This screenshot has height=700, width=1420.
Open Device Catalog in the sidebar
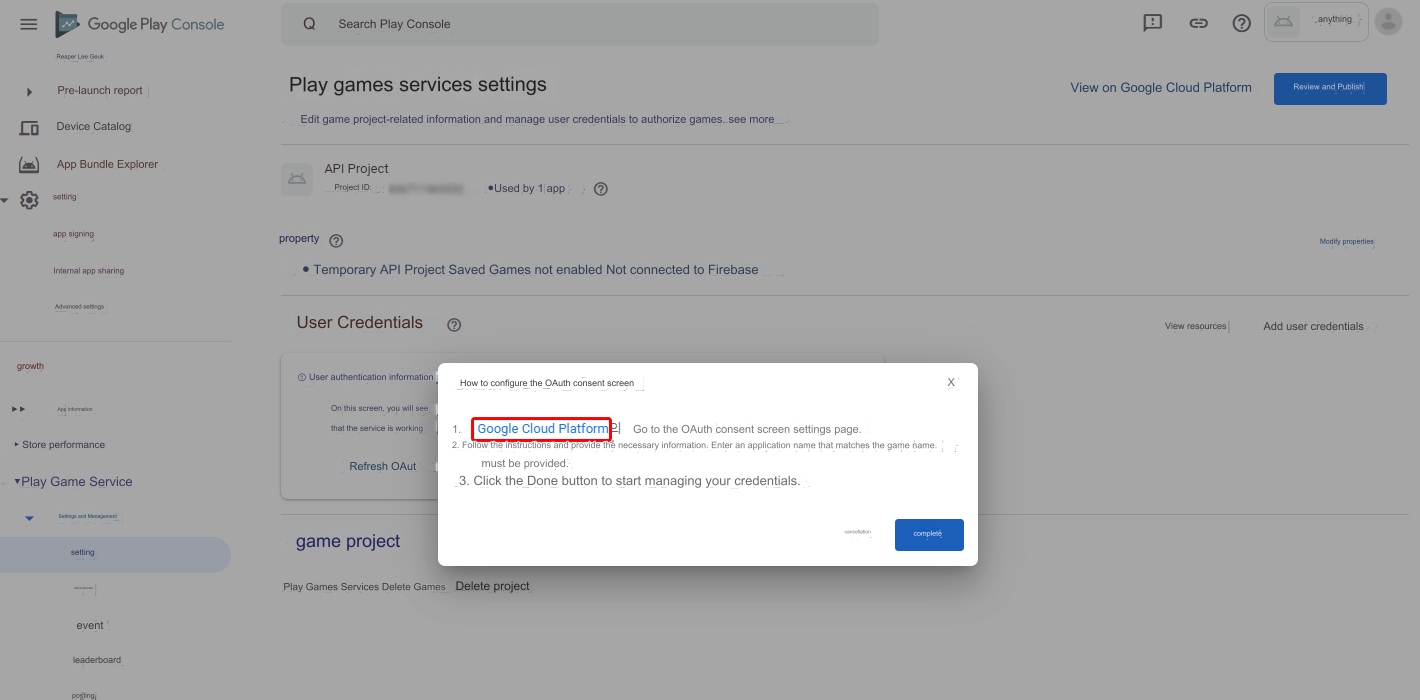[x=94, y=126]
